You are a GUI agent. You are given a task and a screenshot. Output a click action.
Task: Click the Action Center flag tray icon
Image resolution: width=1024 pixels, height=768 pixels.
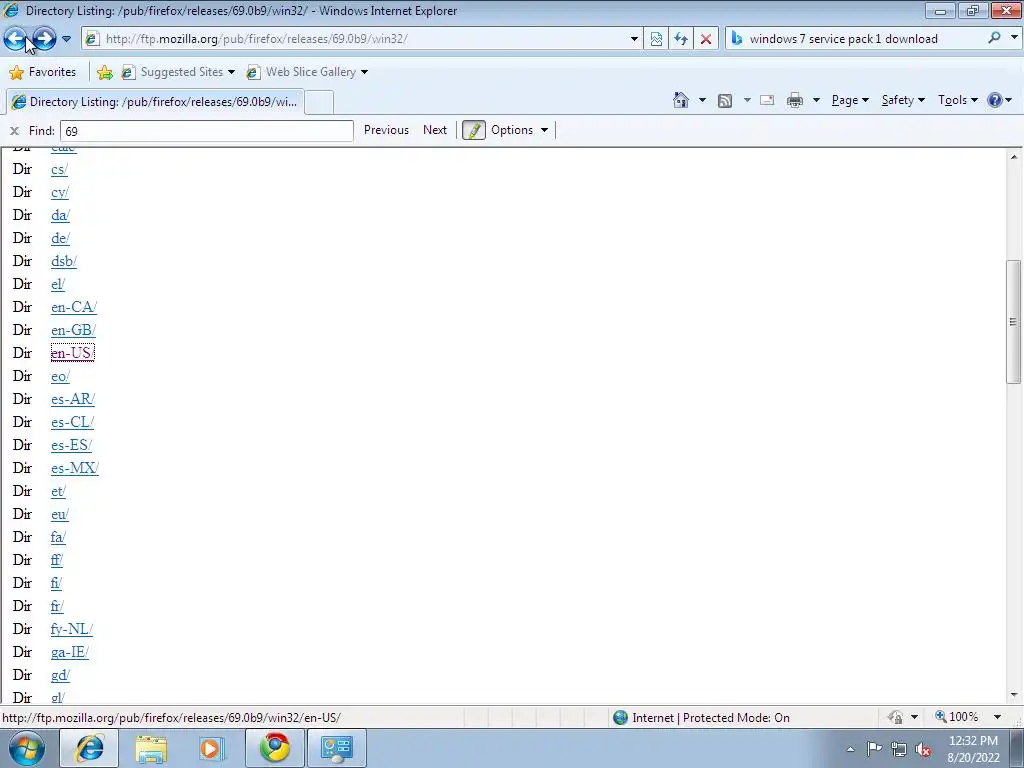pos(874,749)
